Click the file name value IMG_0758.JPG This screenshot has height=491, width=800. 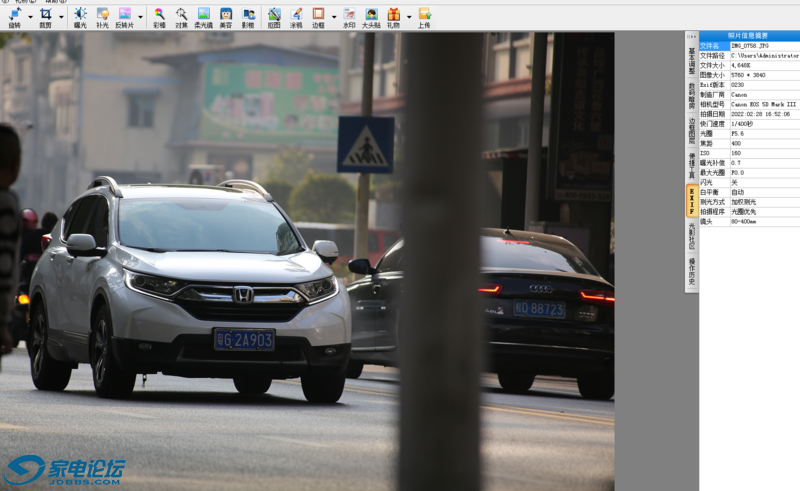pos(749,46)
